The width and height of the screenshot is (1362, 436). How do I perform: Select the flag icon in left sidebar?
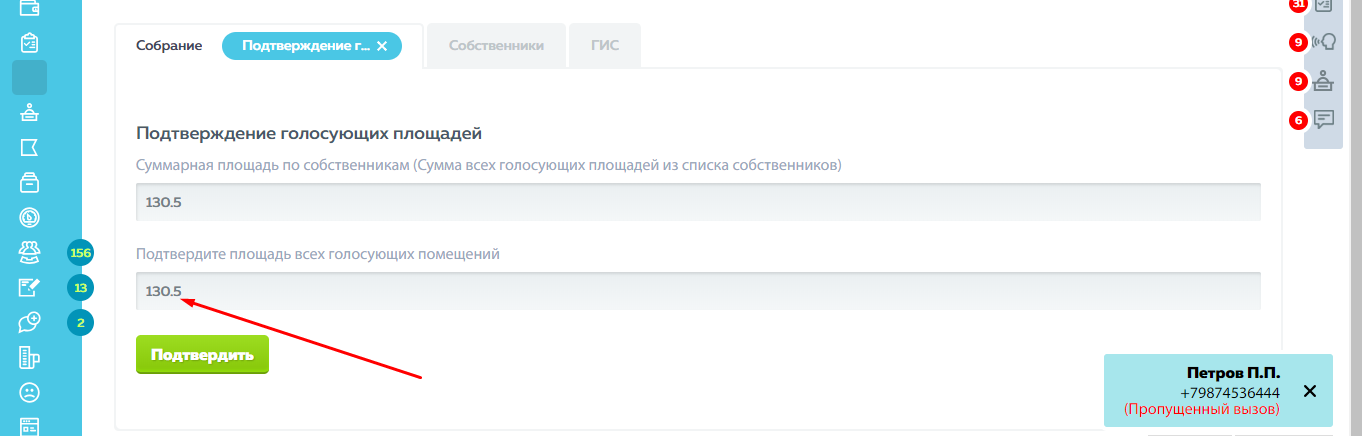click(29, 147)
